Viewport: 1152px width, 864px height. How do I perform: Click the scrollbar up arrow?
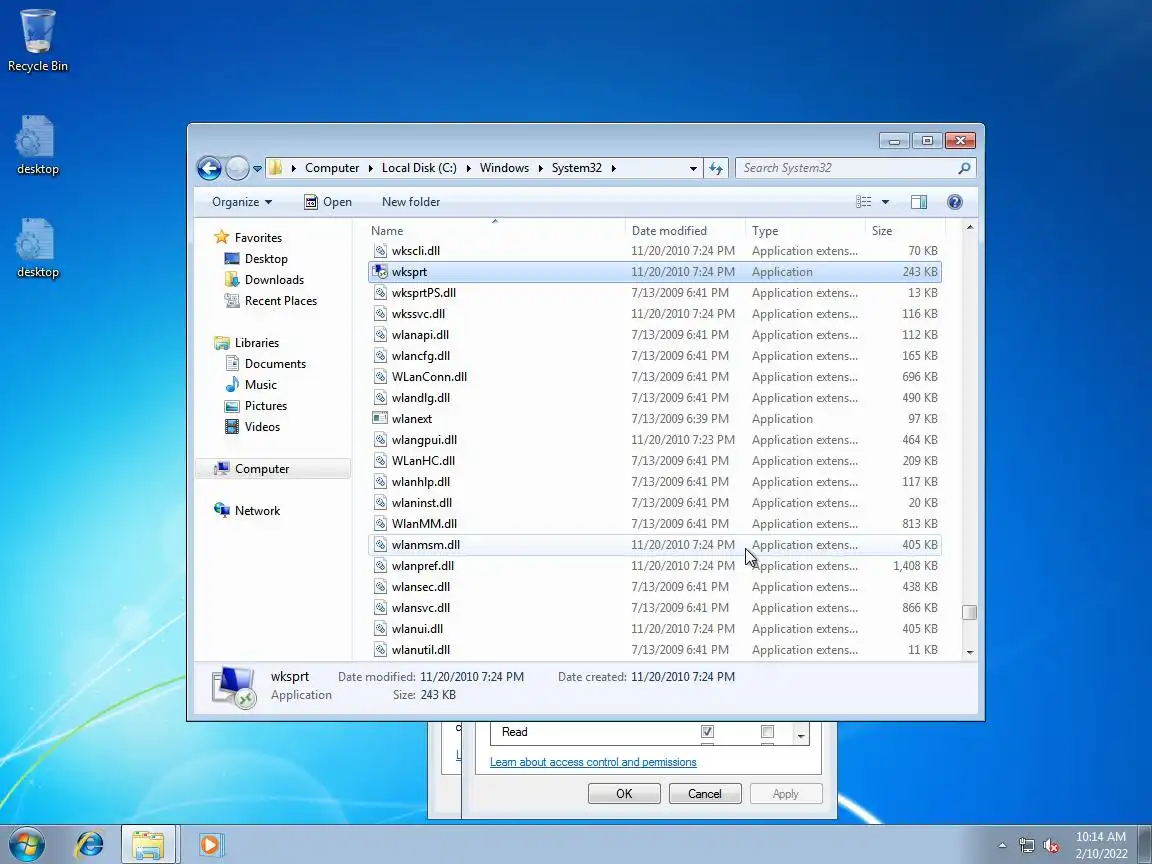tap(969, 228)
